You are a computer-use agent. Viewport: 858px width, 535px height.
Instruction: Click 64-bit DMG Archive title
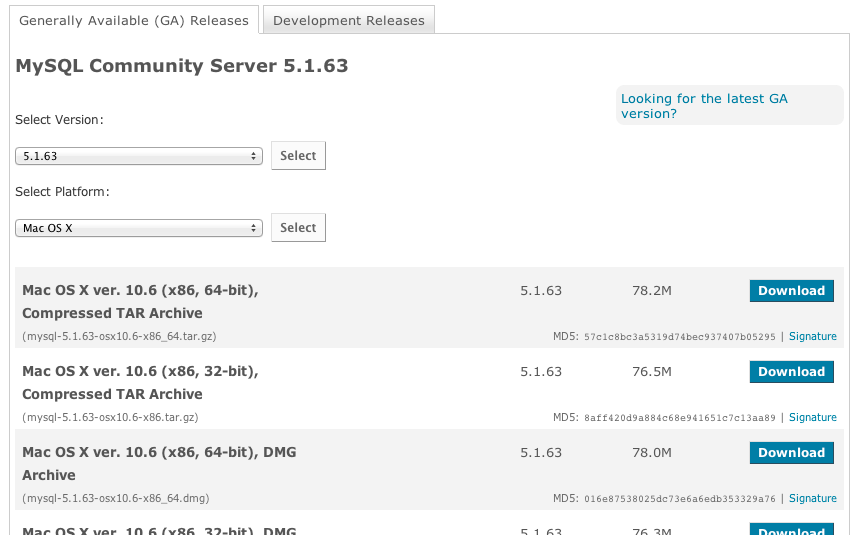point(159,463)
